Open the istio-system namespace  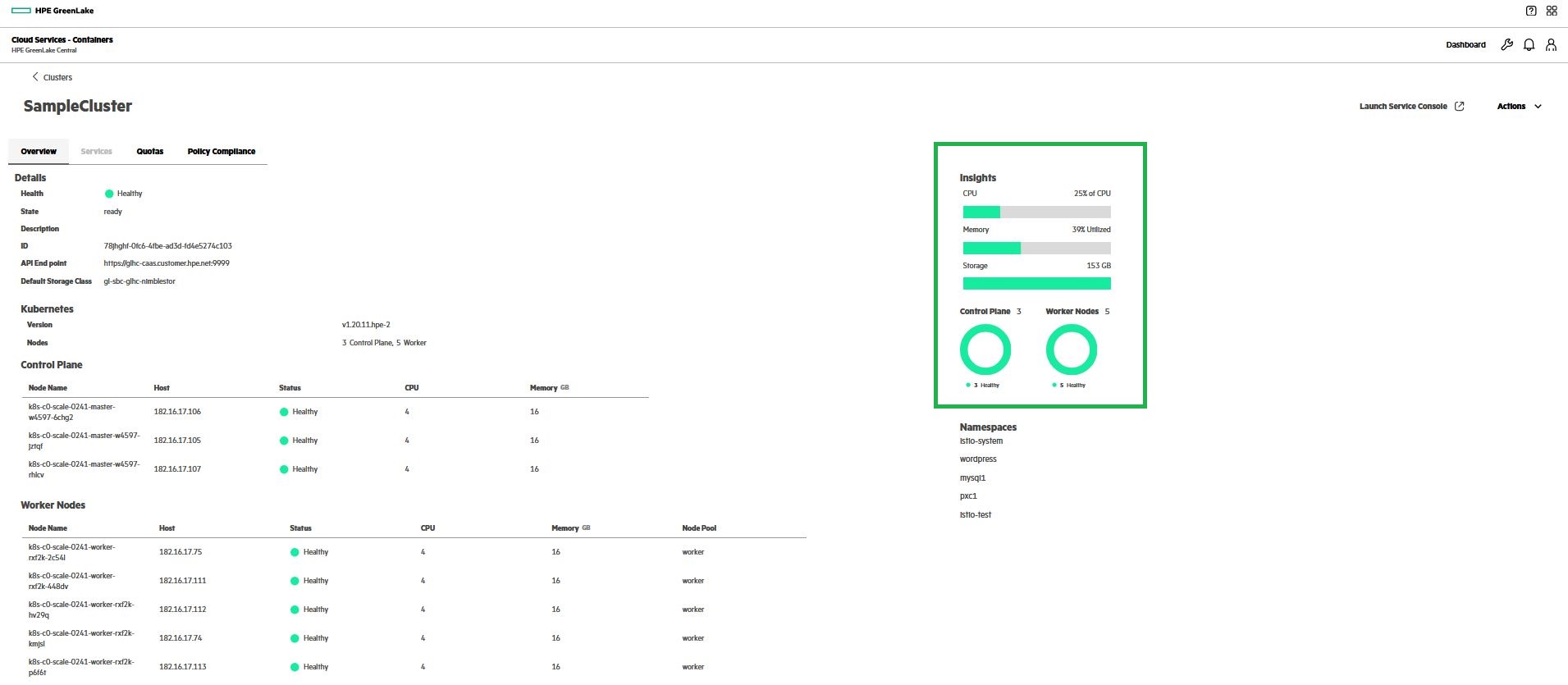[x=981, y=441]
